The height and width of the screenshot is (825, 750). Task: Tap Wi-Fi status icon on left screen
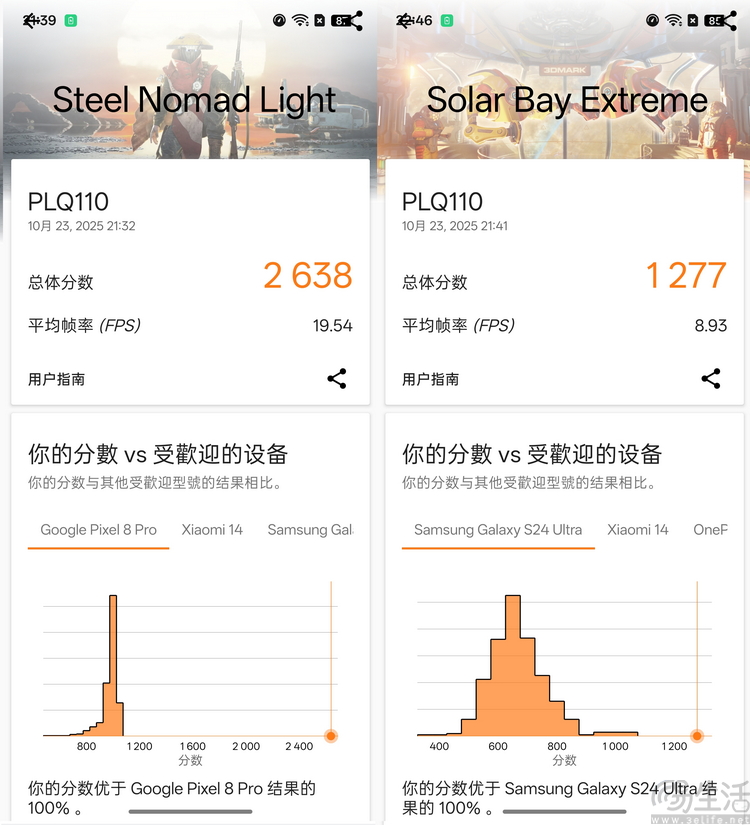click(x=300, y=20)
